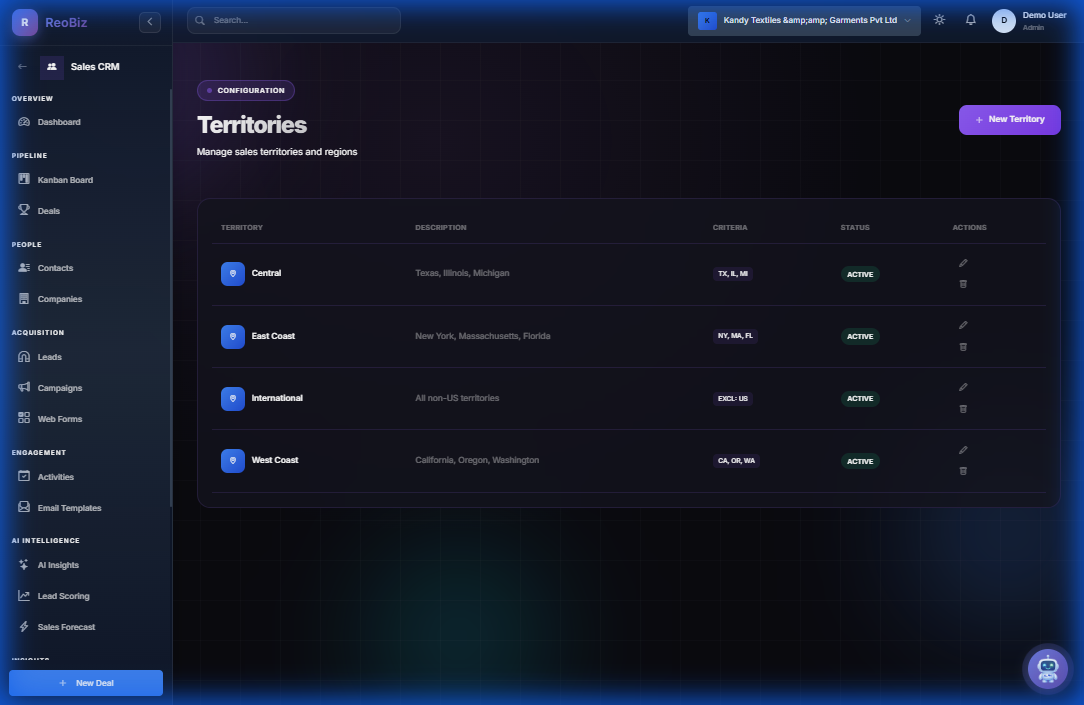Screen dimensions: 1084x705
Task: Switch the Central territory status to inactive
Action: (x=859, y=273)
